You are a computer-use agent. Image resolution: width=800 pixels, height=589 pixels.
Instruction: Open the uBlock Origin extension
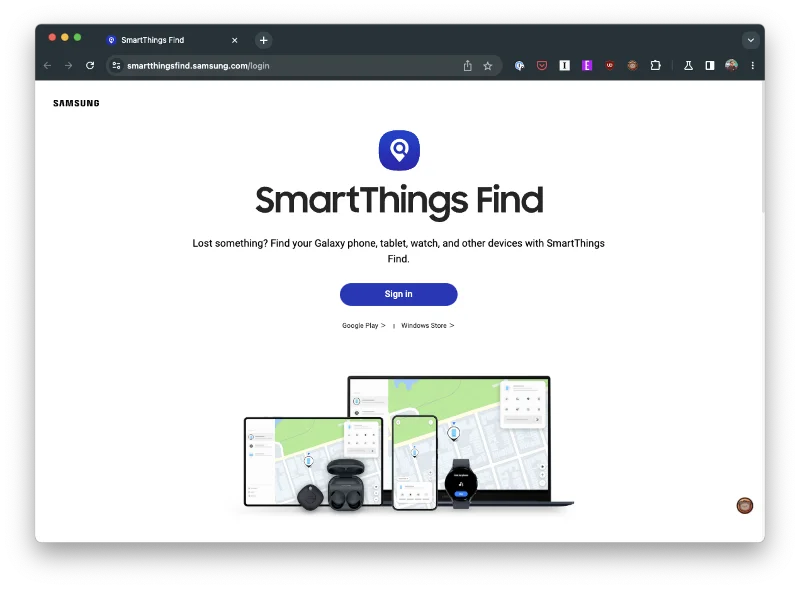pos(610,66)
